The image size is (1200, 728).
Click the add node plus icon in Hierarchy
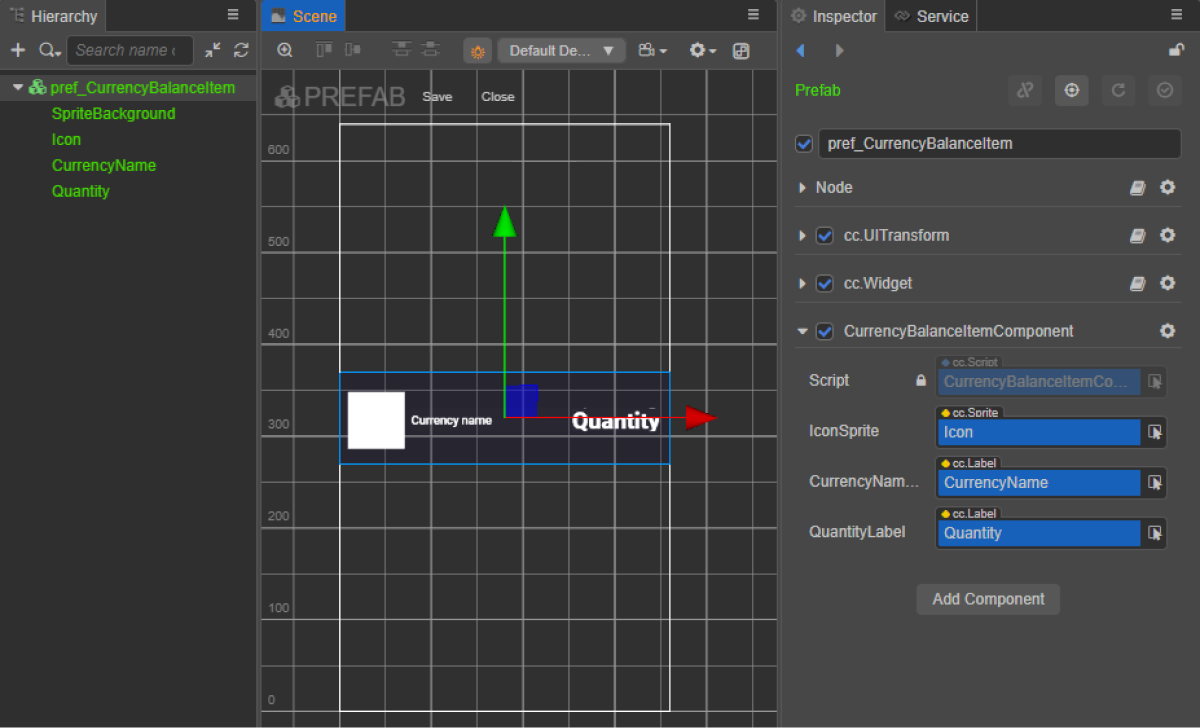[17, 50]
